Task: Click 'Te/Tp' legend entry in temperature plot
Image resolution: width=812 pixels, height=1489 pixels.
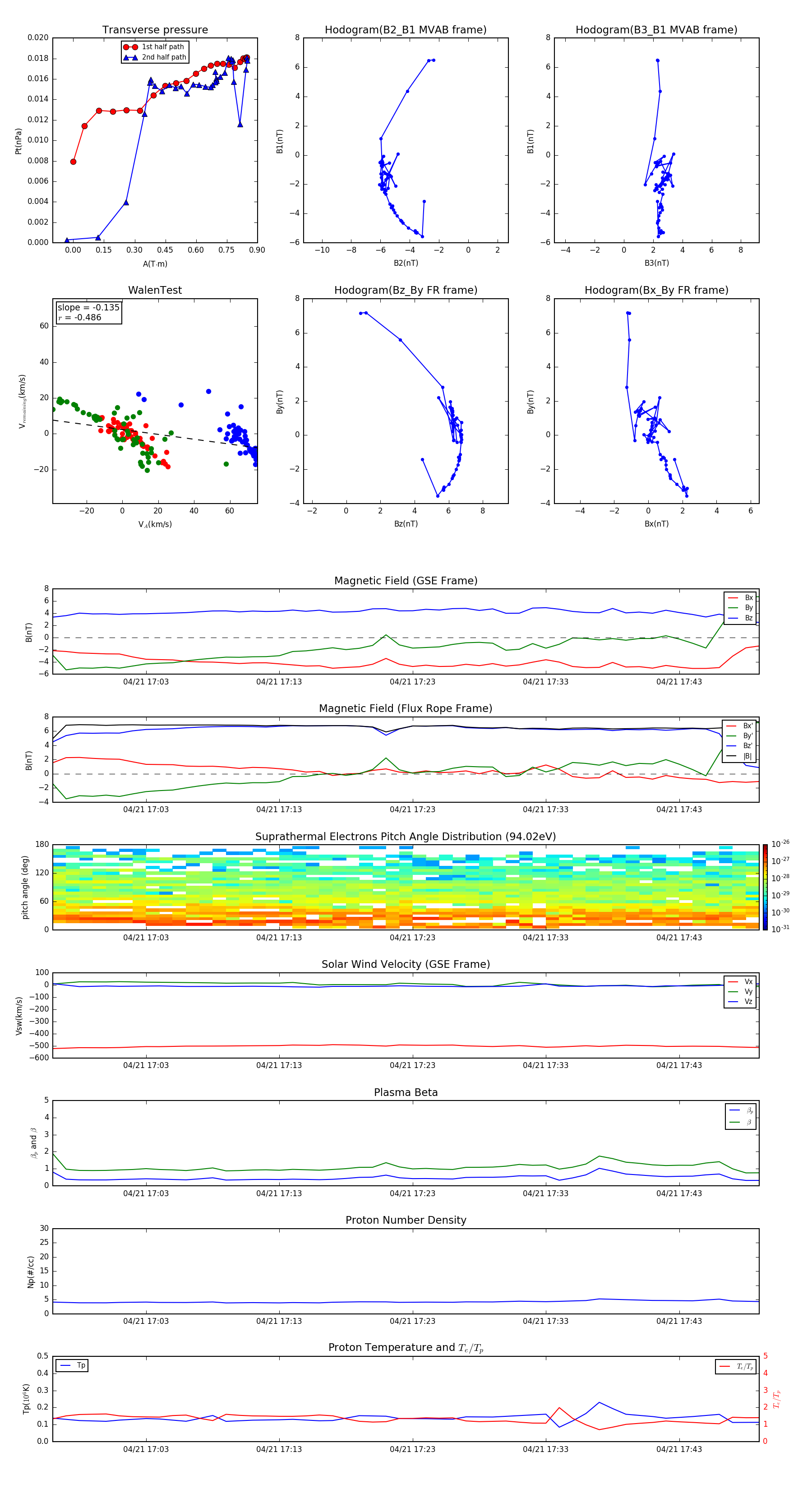Action: [x=736, y=1366]
